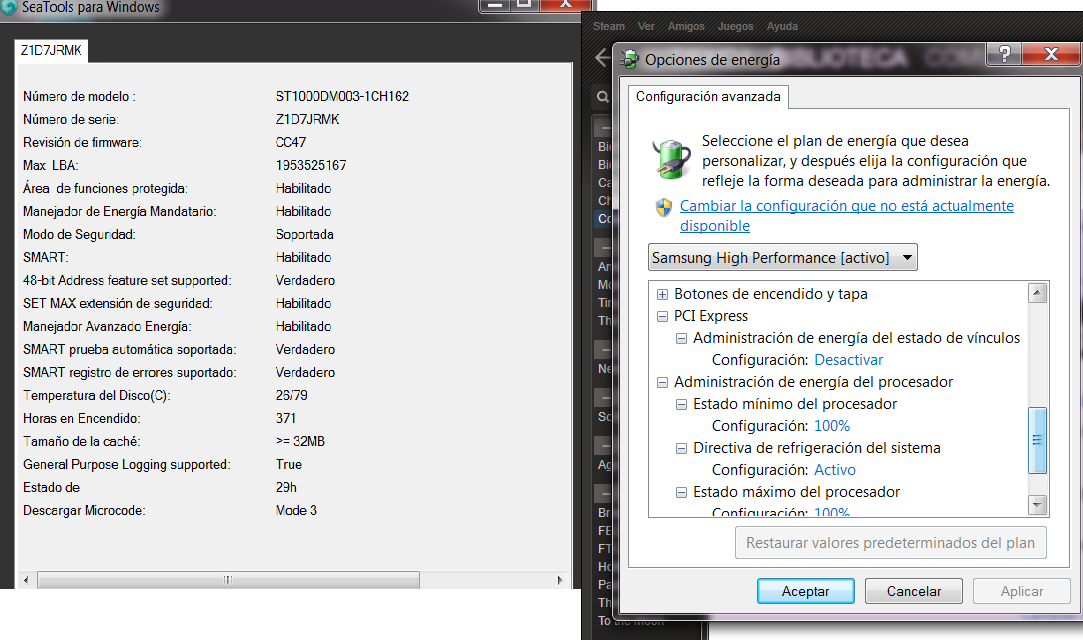1083x640 pixels.
Task: Select the Z1D7JRMK tab in SeaTools
Action: click(51, 50)
